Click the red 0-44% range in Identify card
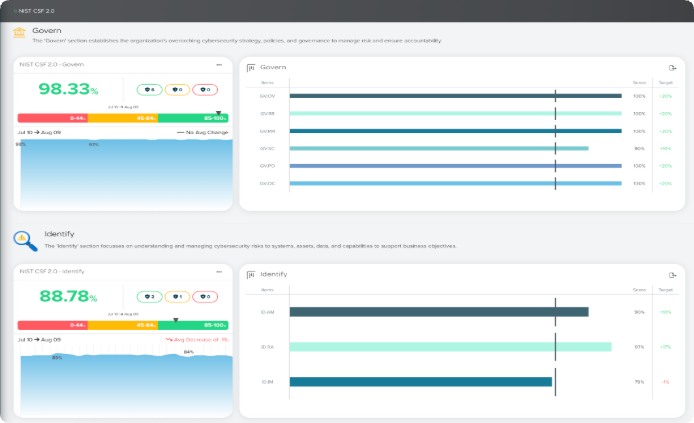 tap(53, 325)
